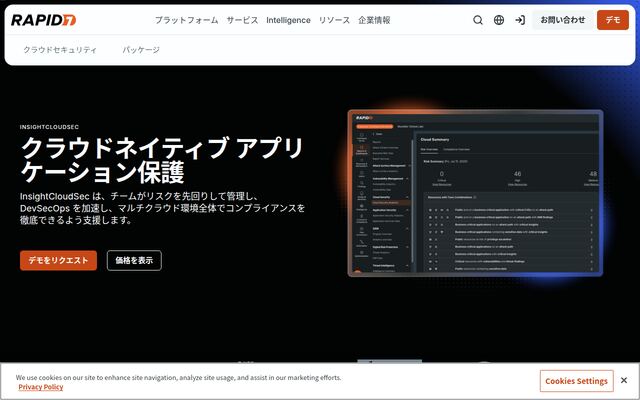Click the orange デモ button in header
This screenshot has width=640, height=400.
point(613,20)
